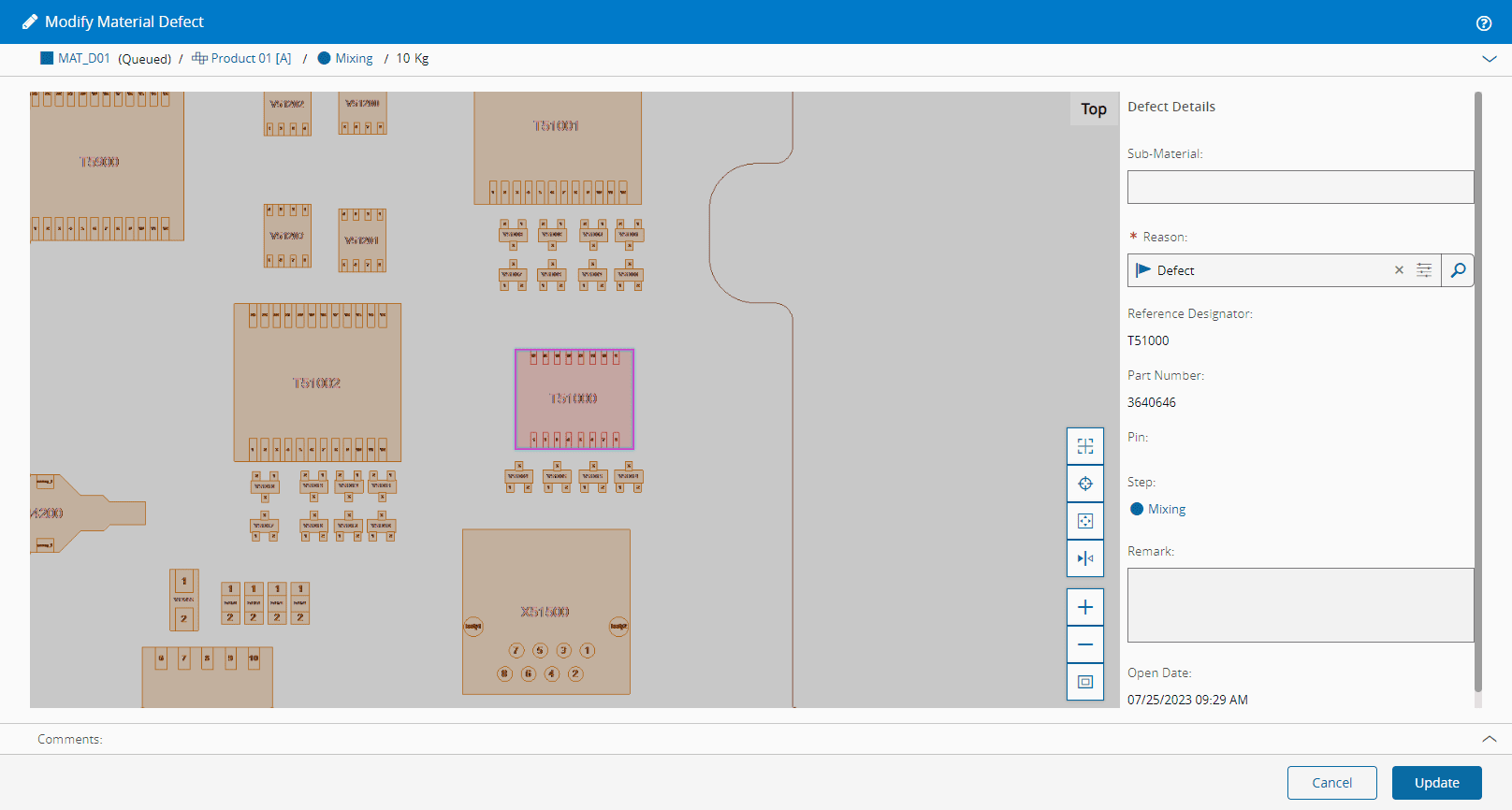Zoom in with the plus button
1512x810 pixels.
pos(1085,607)
